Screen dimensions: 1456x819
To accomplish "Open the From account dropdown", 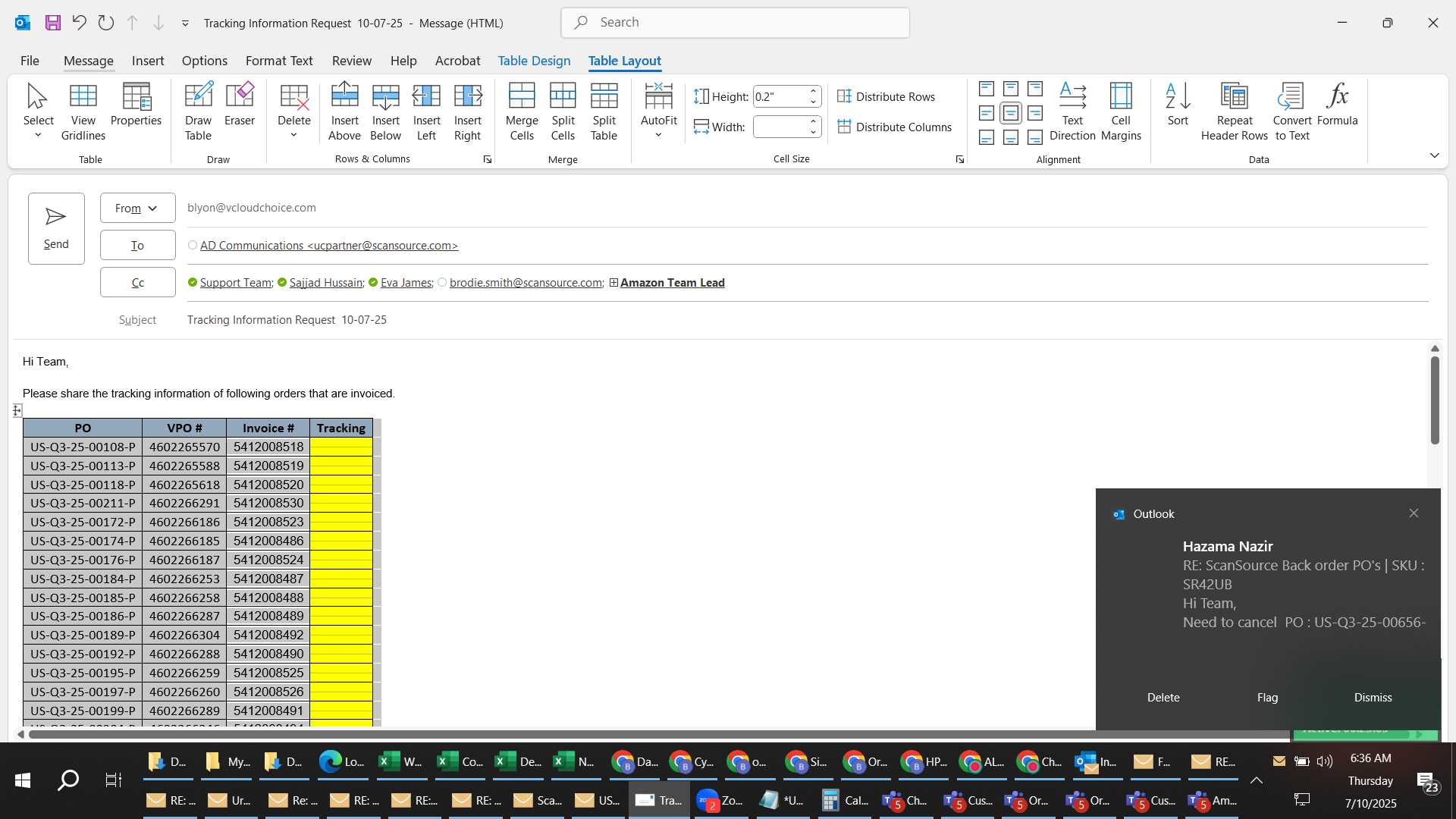I will coord(137,208).
